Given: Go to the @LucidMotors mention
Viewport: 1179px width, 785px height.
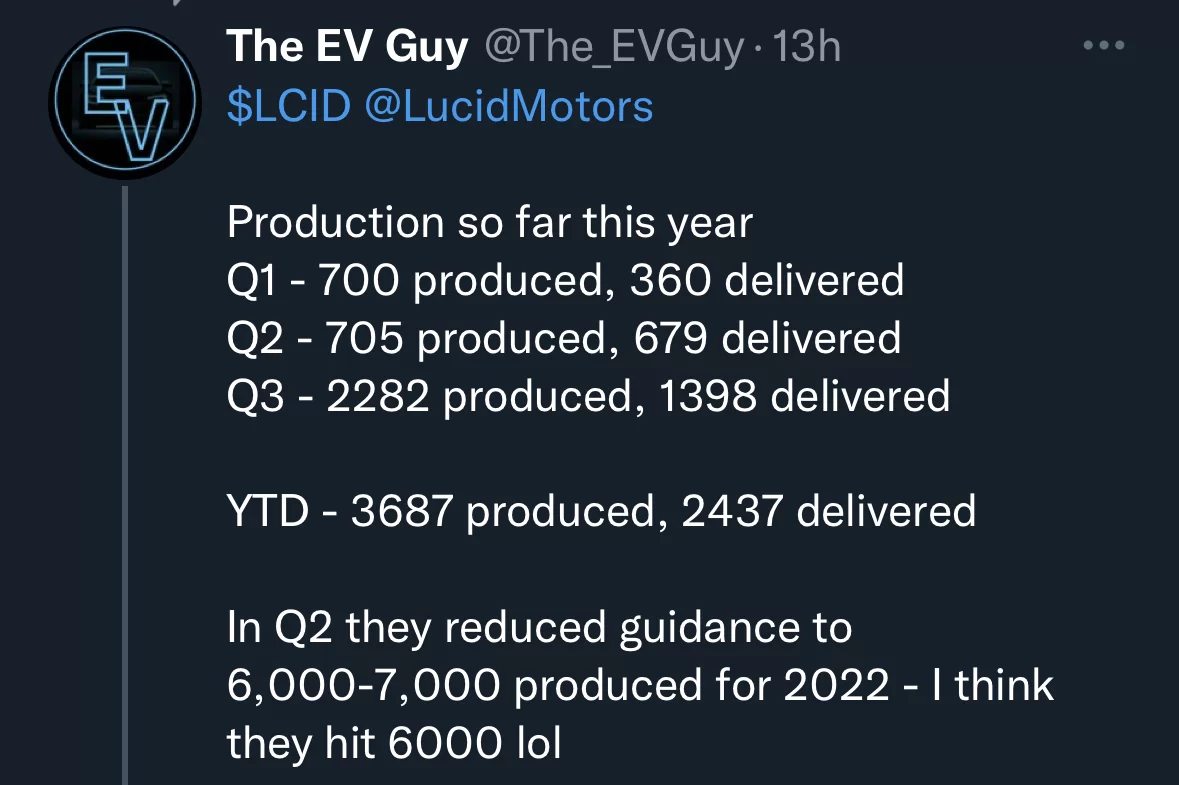Looking at the screenshot, I should (509, 106).
